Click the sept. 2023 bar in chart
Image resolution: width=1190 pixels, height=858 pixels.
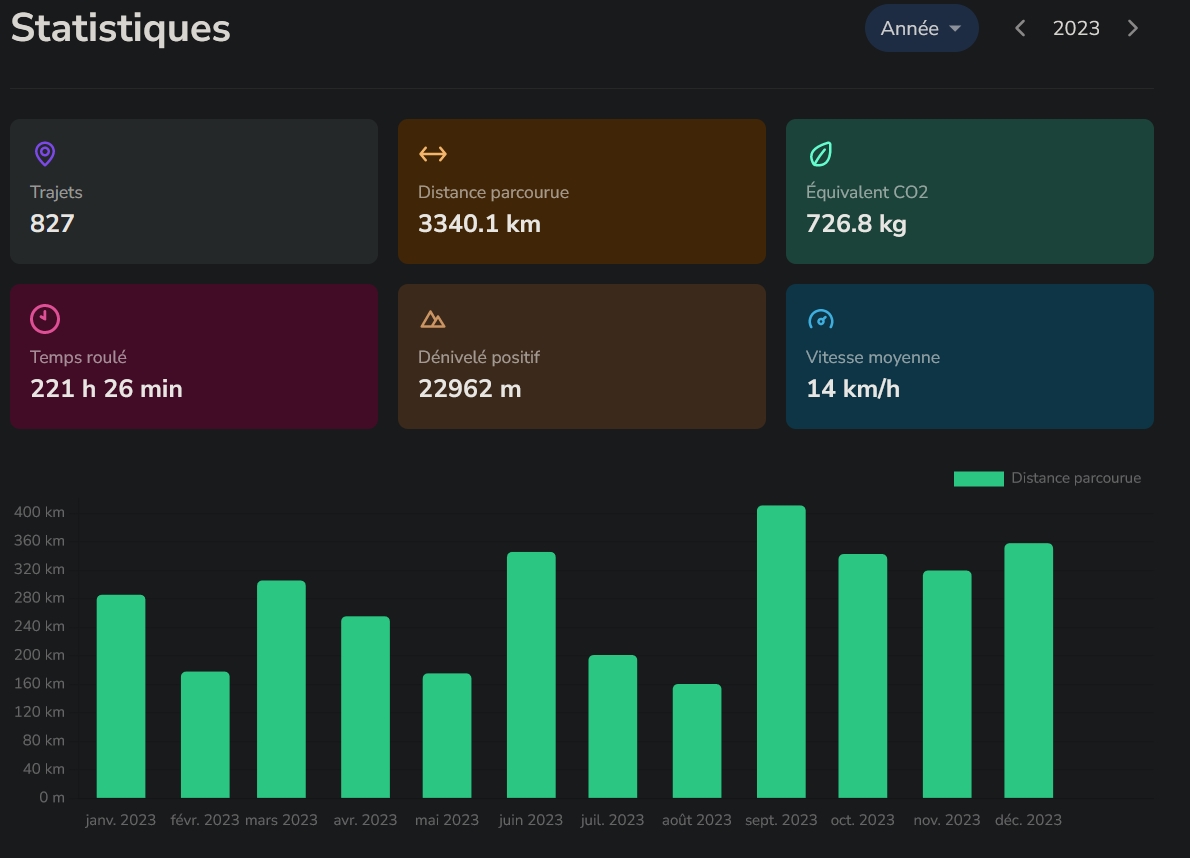point(781,651)
